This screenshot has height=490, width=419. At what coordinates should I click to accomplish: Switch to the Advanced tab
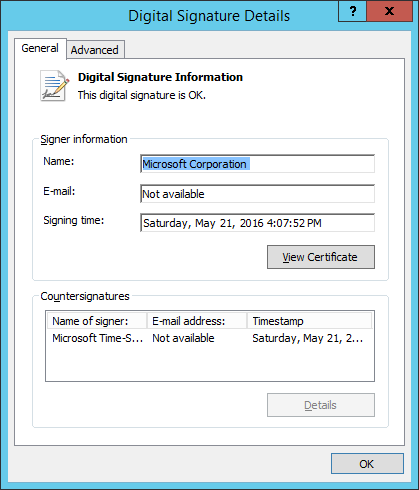click(x=95, y=50)
